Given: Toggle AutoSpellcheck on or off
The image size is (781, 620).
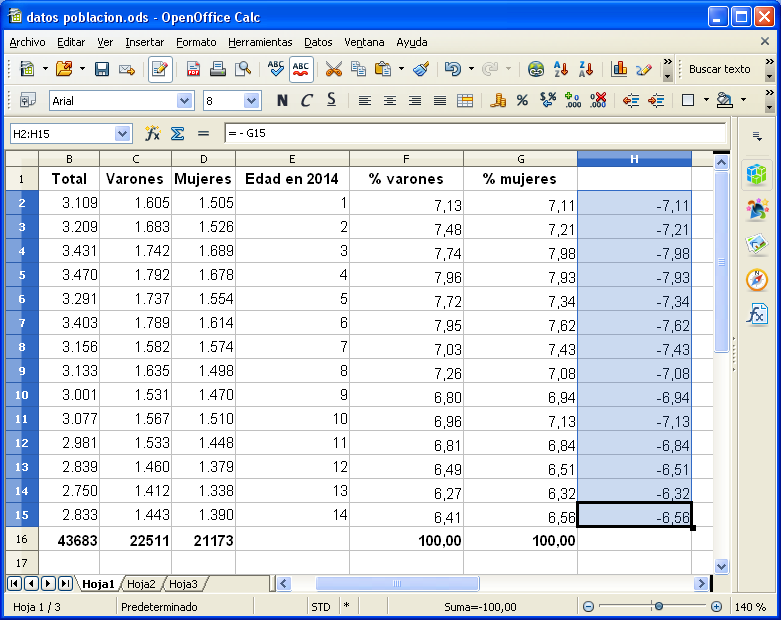Looking at the screenshot, I should [x=301, y=69].
